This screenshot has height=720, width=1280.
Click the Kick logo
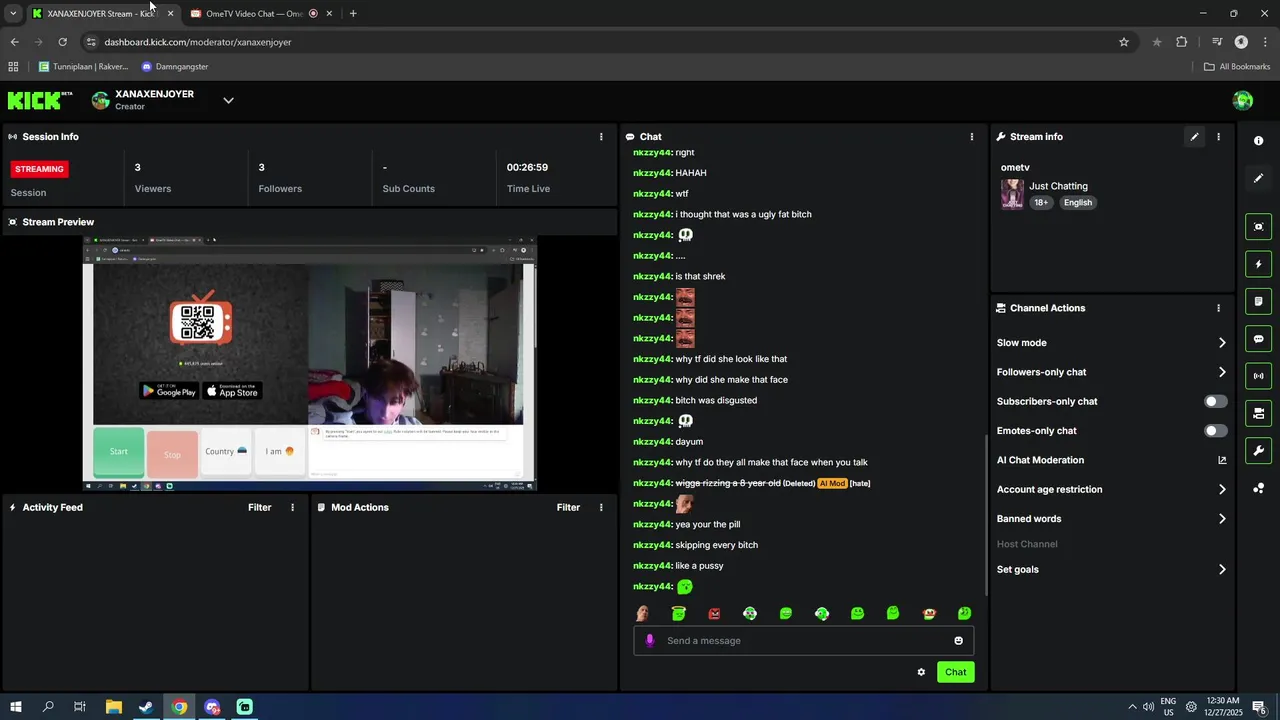click(x=40, y=100)
